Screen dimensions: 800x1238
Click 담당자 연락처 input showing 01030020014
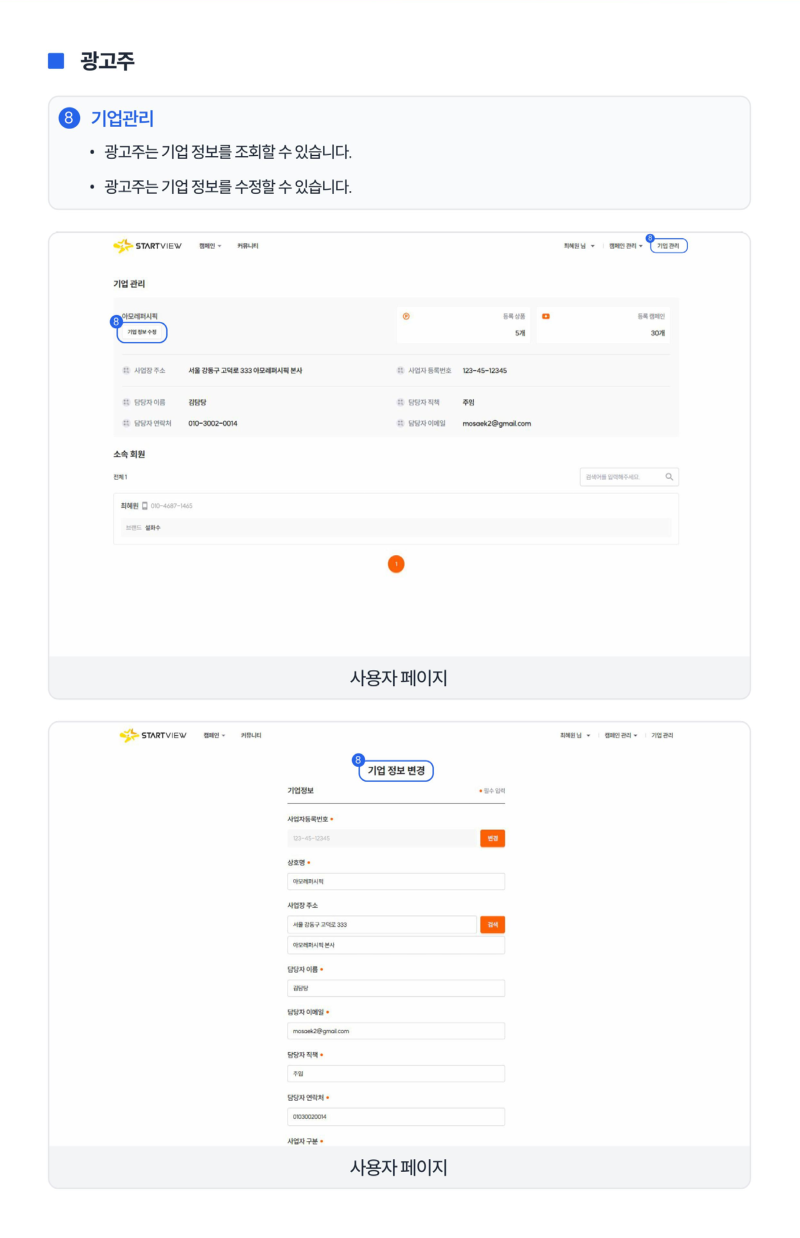coord(396,1116)
